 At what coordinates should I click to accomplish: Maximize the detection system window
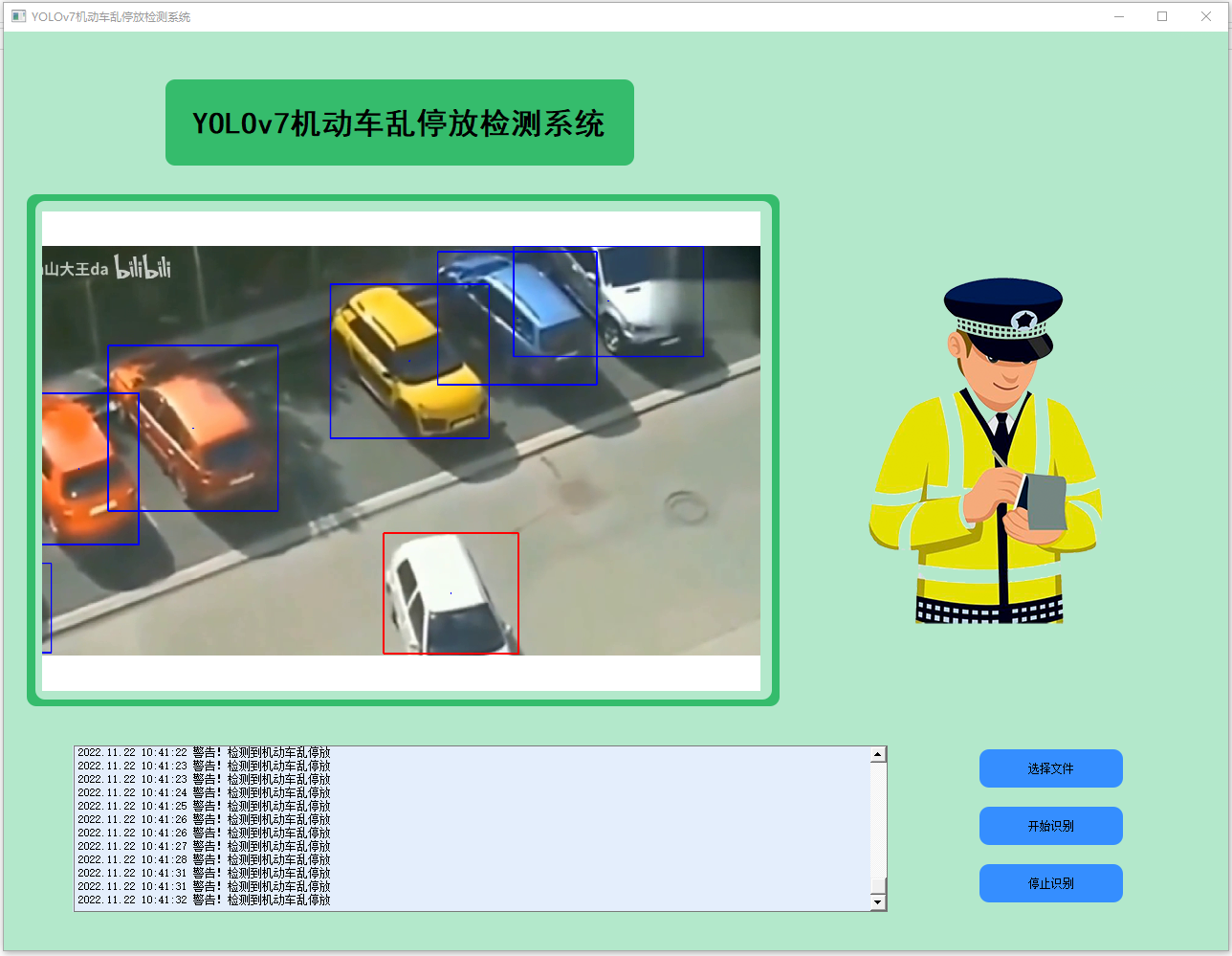1162,16
